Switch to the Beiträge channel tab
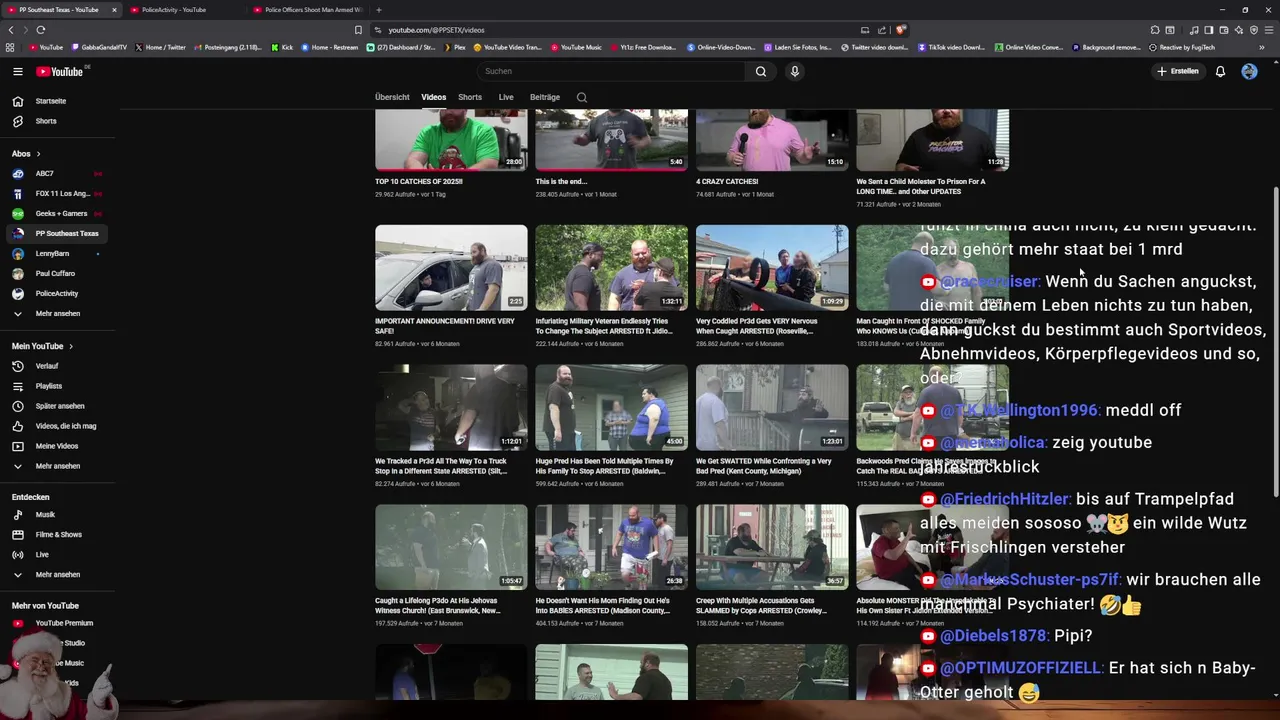 (x=545, y=97)
